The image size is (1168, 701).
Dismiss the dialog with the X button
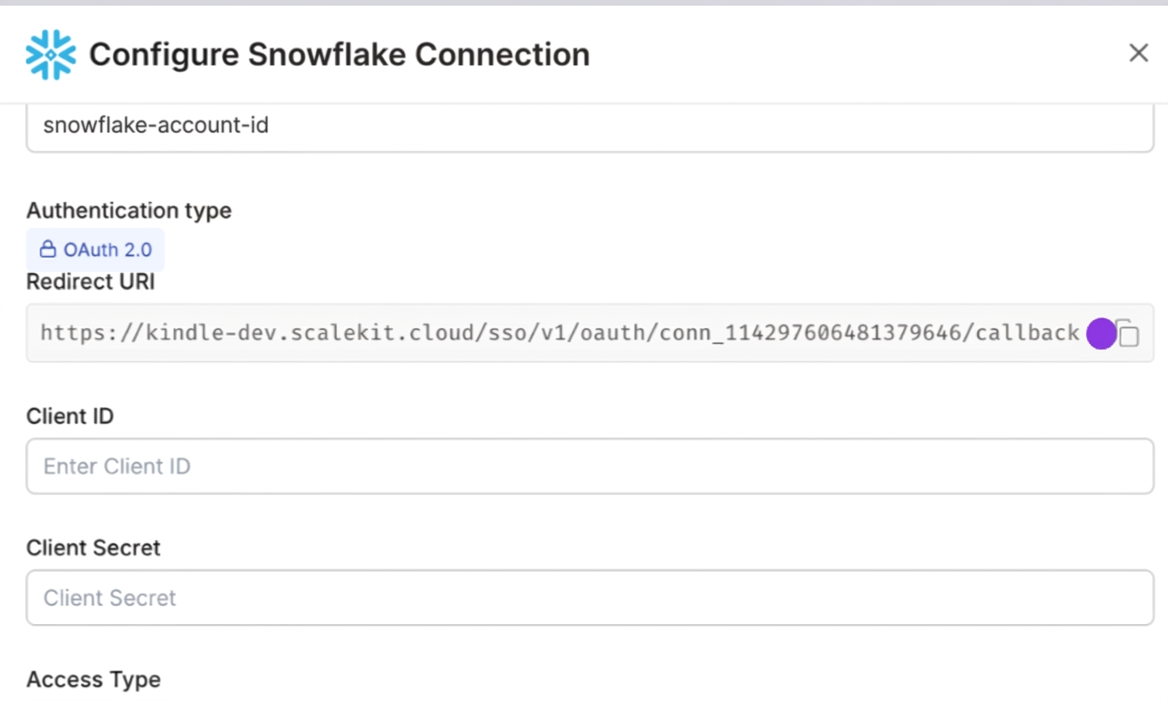pyautogui.click(x=1138, y=53)
